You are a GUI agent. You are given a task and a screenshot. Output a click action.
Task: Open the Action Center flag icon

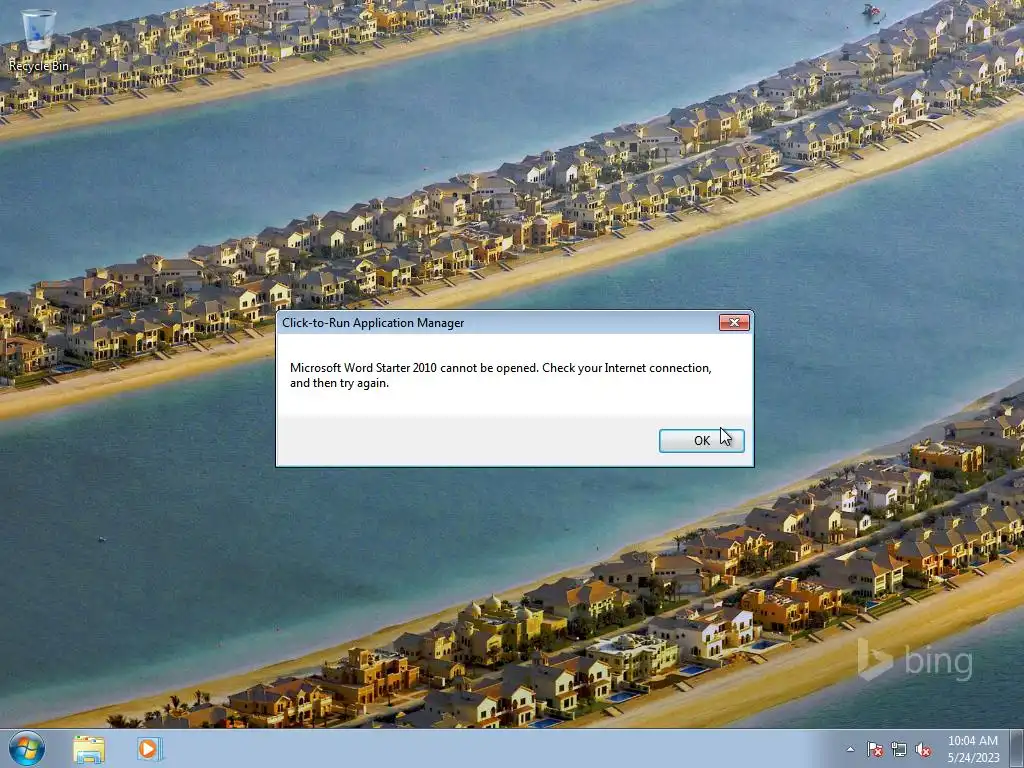click(874, 749)
